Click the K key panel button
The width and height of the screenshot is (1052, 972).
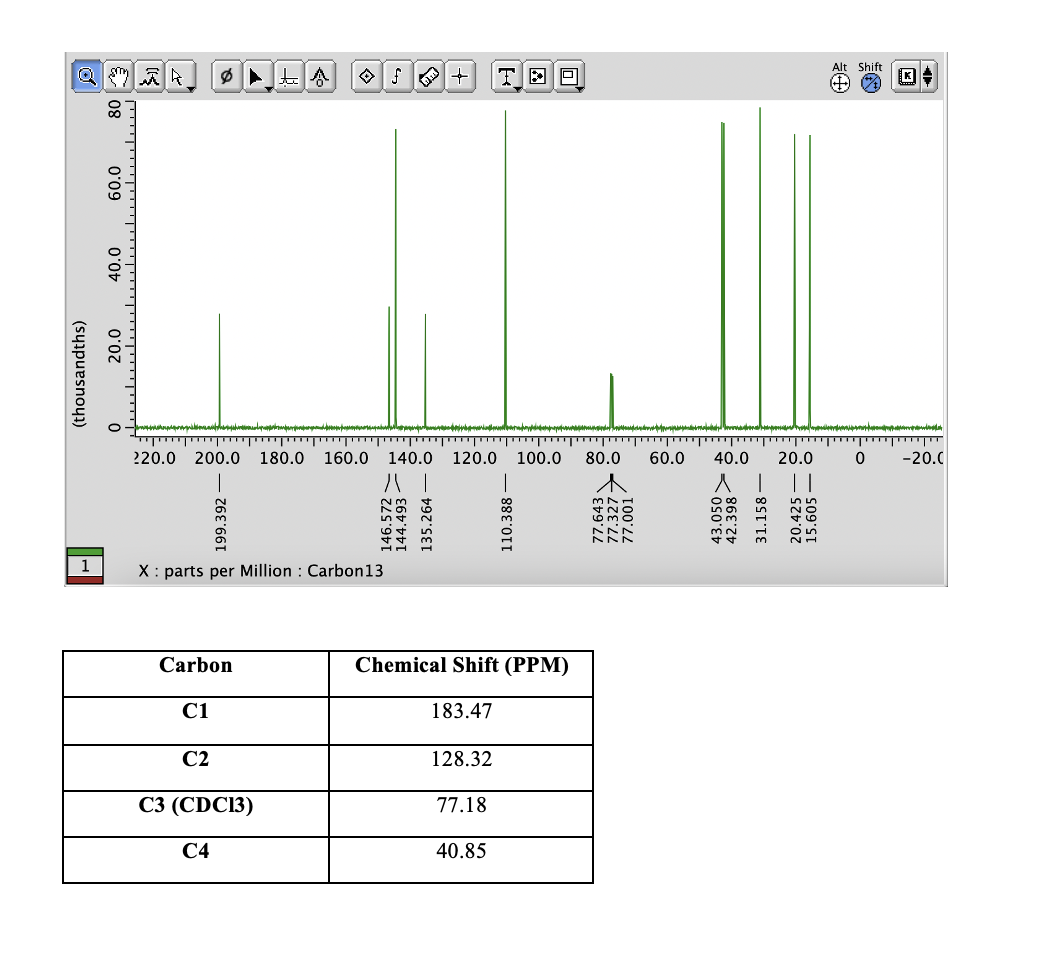(x=906, y=76)
